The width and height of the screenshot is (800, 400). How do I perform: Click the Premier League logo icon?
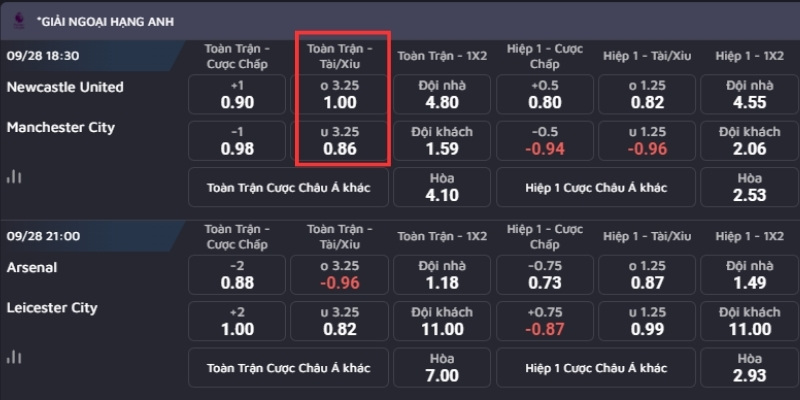tap(19, 21)
